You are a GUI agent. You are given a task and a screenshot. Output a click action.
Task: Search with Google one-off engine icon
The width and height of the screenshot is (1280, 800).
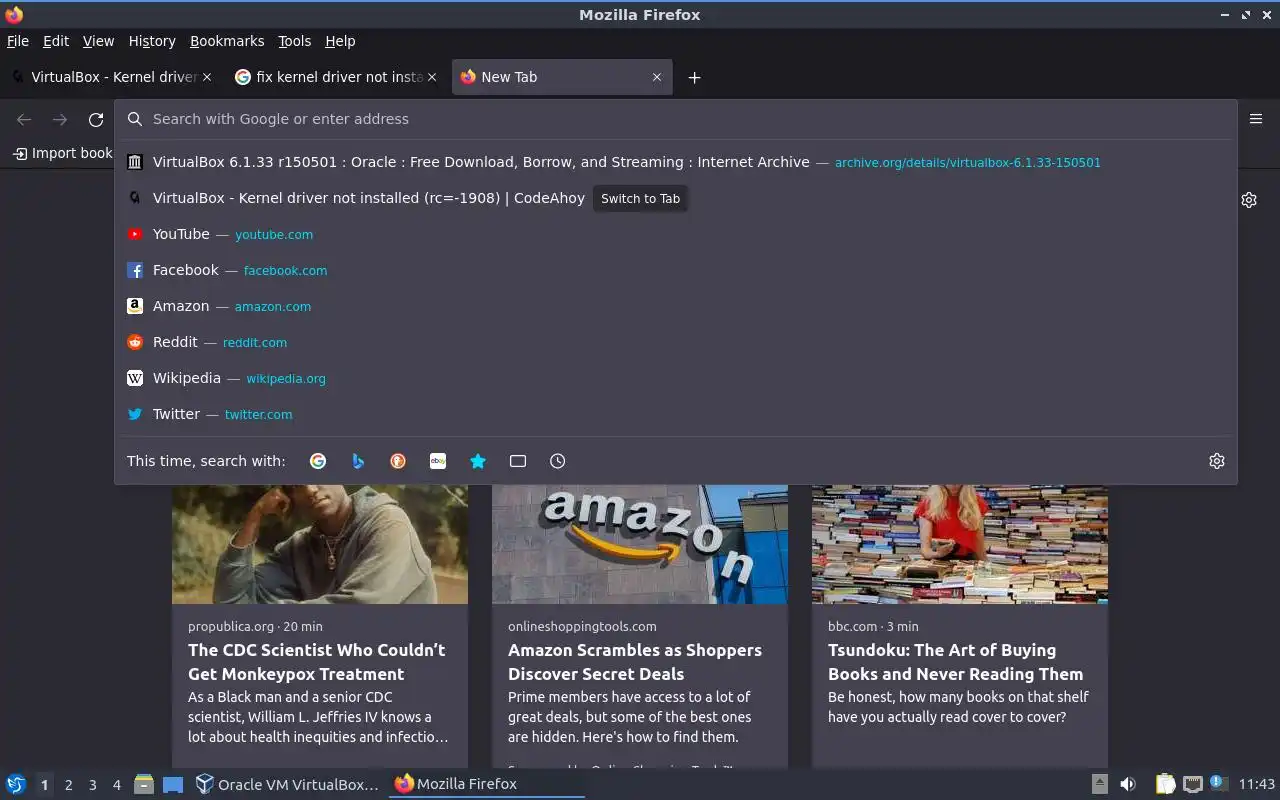(318, 461)
